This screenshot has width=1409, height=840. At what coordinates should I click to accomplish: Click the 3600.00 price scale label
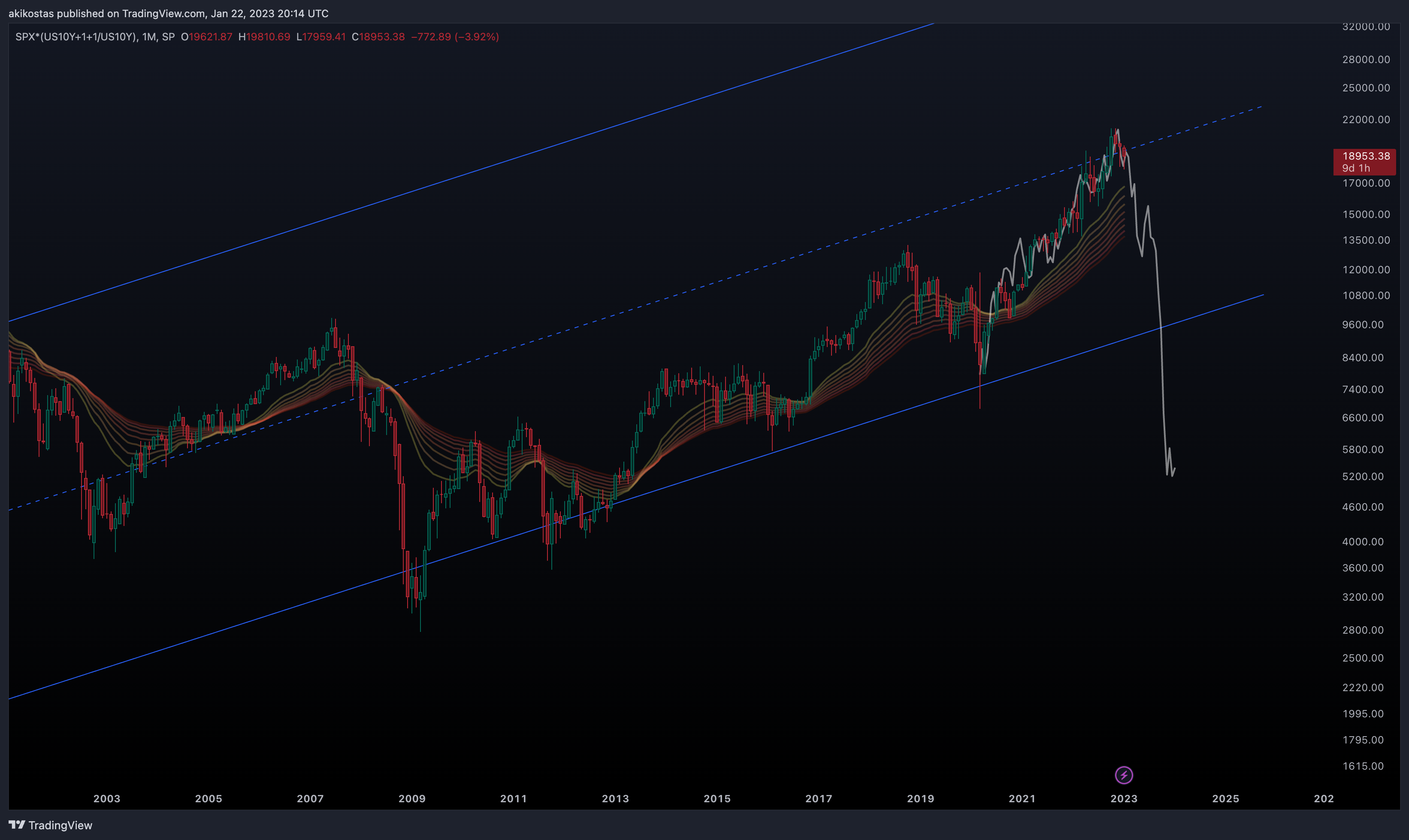click(1363, 568)
